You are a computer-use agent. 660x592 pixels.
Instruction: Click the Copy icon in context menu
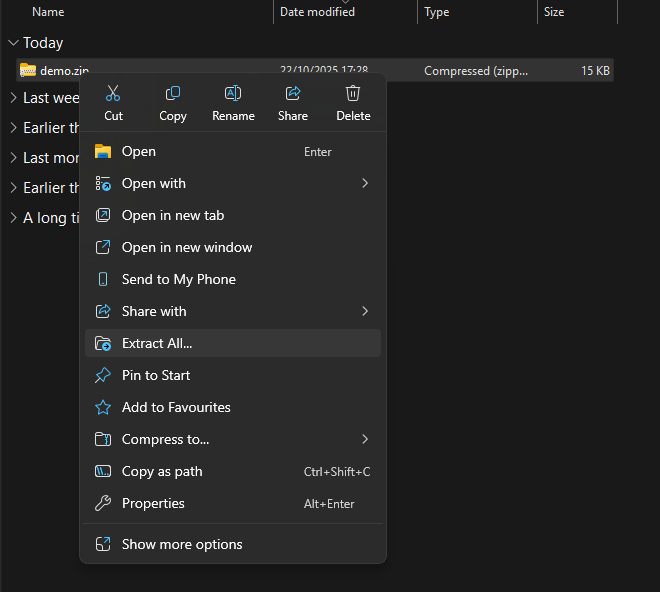point(173,94)
